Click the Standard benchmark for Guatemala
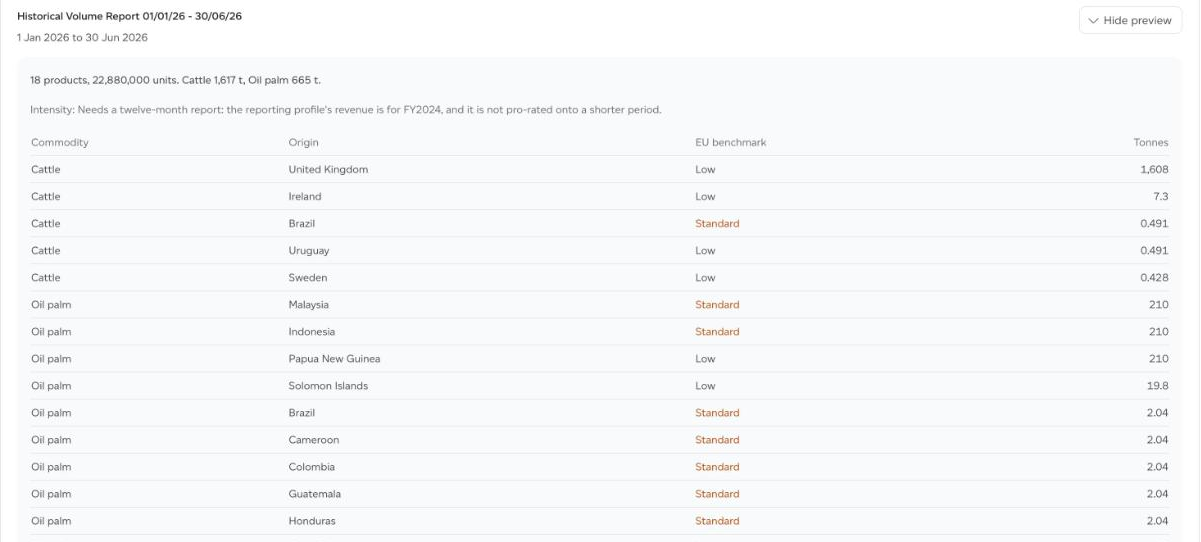Viewport: 1201px width, 542px height. (718, 494)
